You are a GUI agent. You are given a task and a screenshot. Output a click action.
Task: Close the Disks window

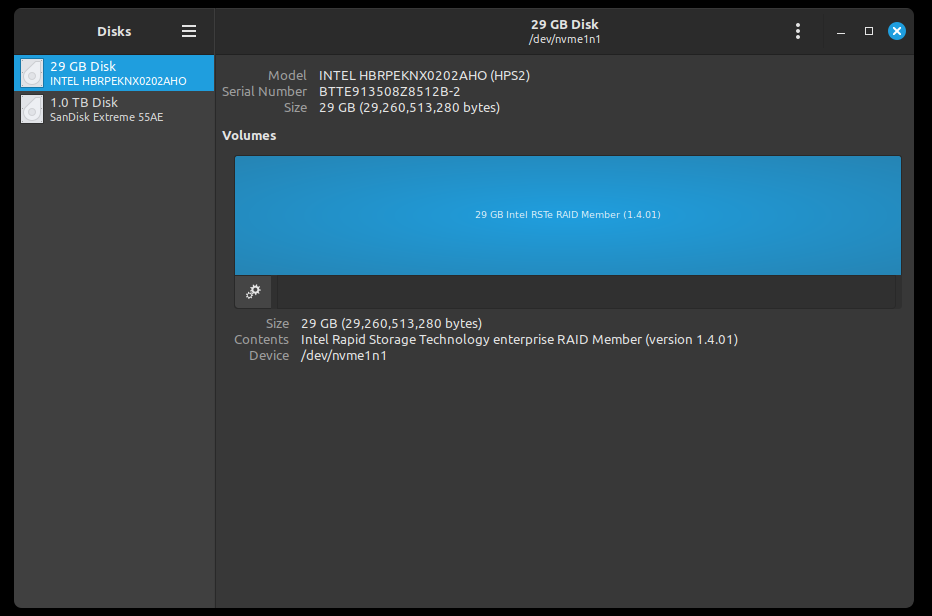tap(896, 31)
